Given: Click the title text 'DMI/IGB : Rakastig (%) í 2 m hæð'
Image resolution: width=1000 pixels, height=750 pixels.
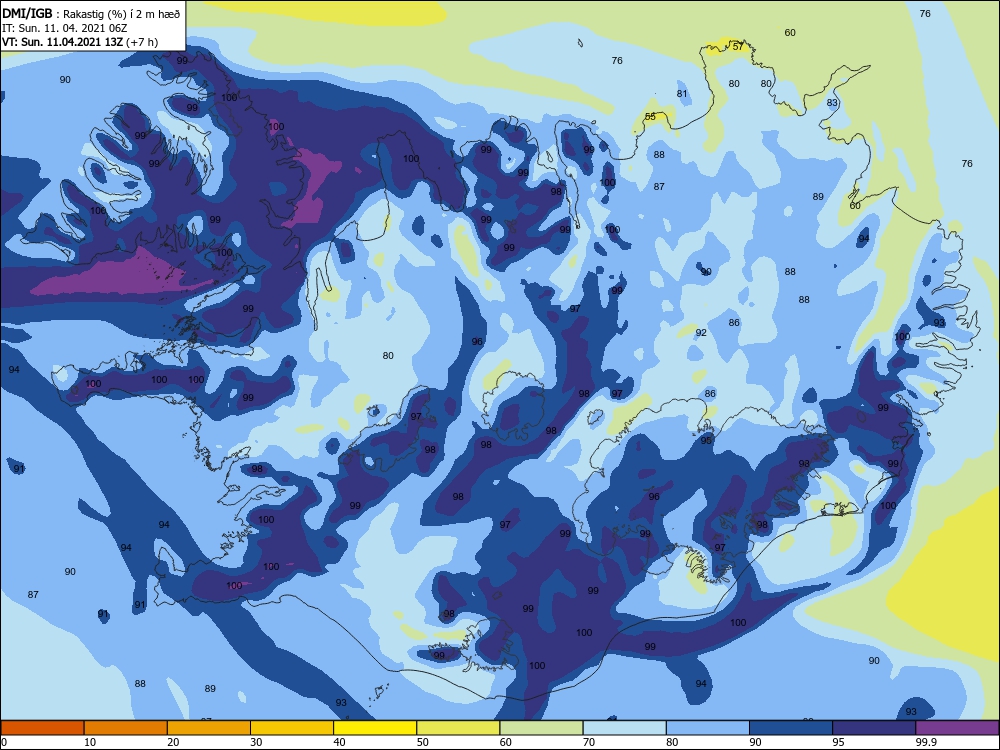Looking at the screenshot, I should pos(91,14).
